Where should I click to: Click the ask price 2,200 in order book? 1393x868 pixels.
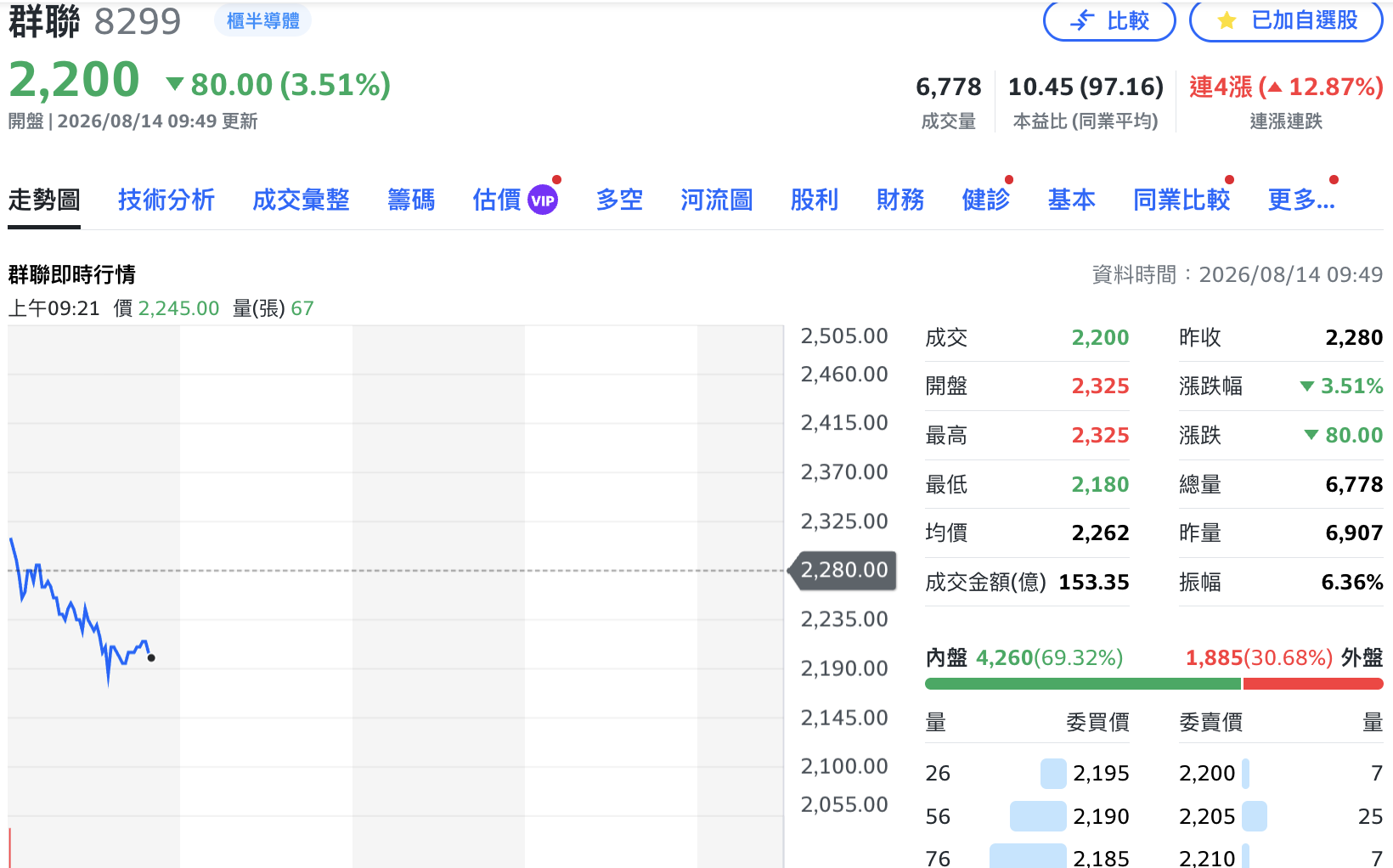point(1207,774)
